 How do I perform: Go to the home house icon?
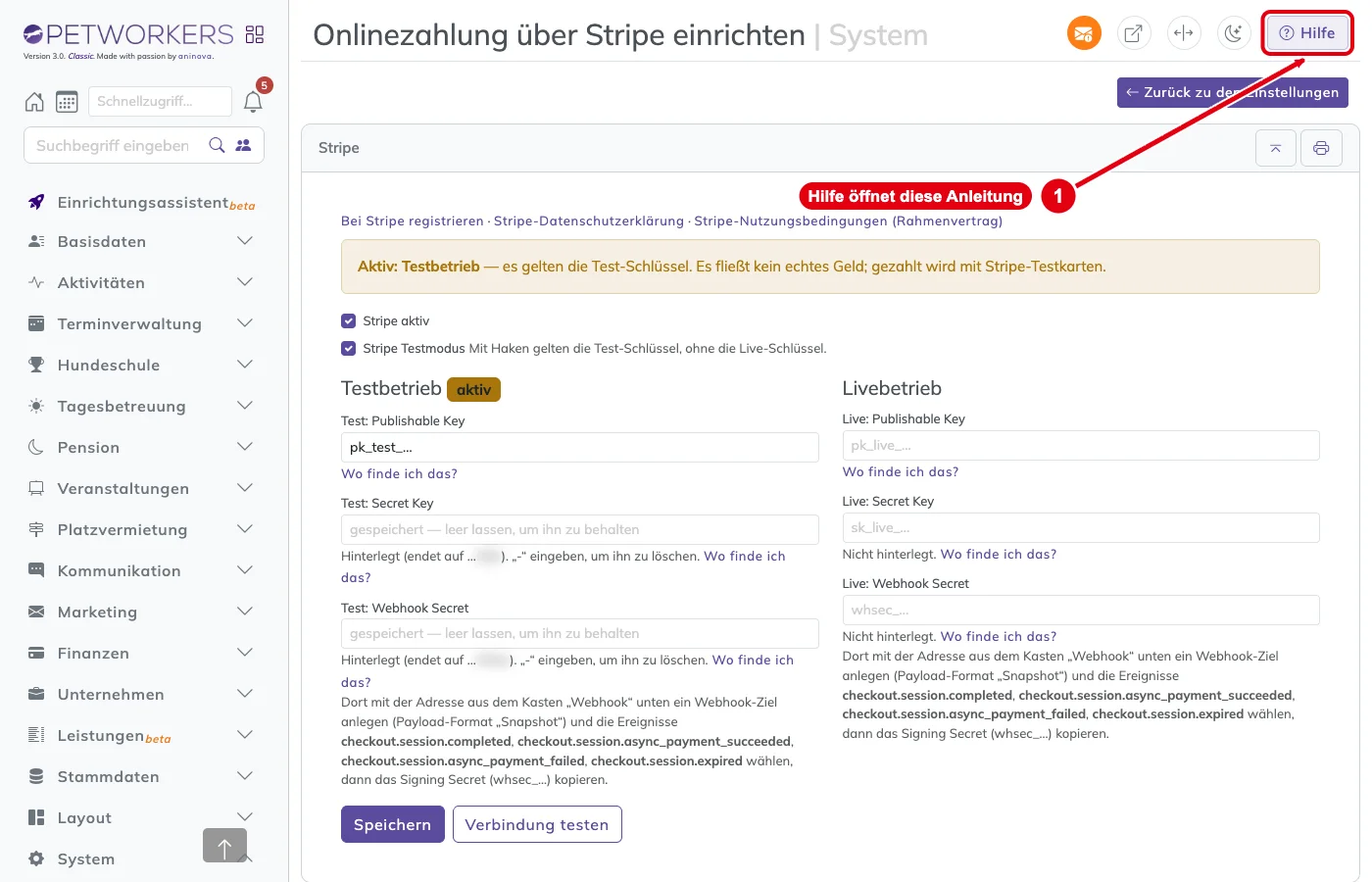(34, 102)
